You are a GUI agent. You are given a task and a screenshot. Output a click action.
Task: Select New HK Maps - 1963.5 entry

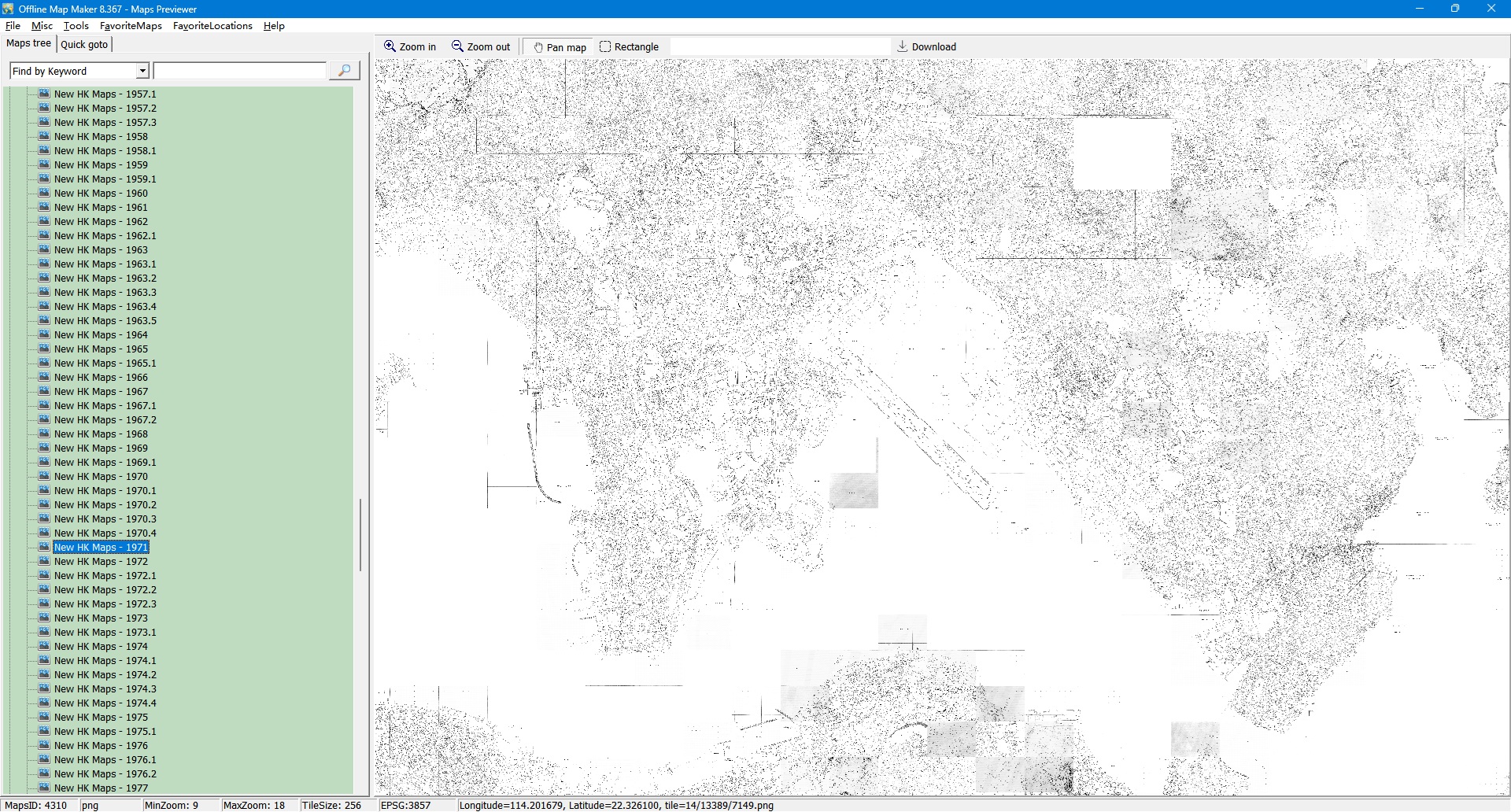pyautogui.click(x=105, y=321)
